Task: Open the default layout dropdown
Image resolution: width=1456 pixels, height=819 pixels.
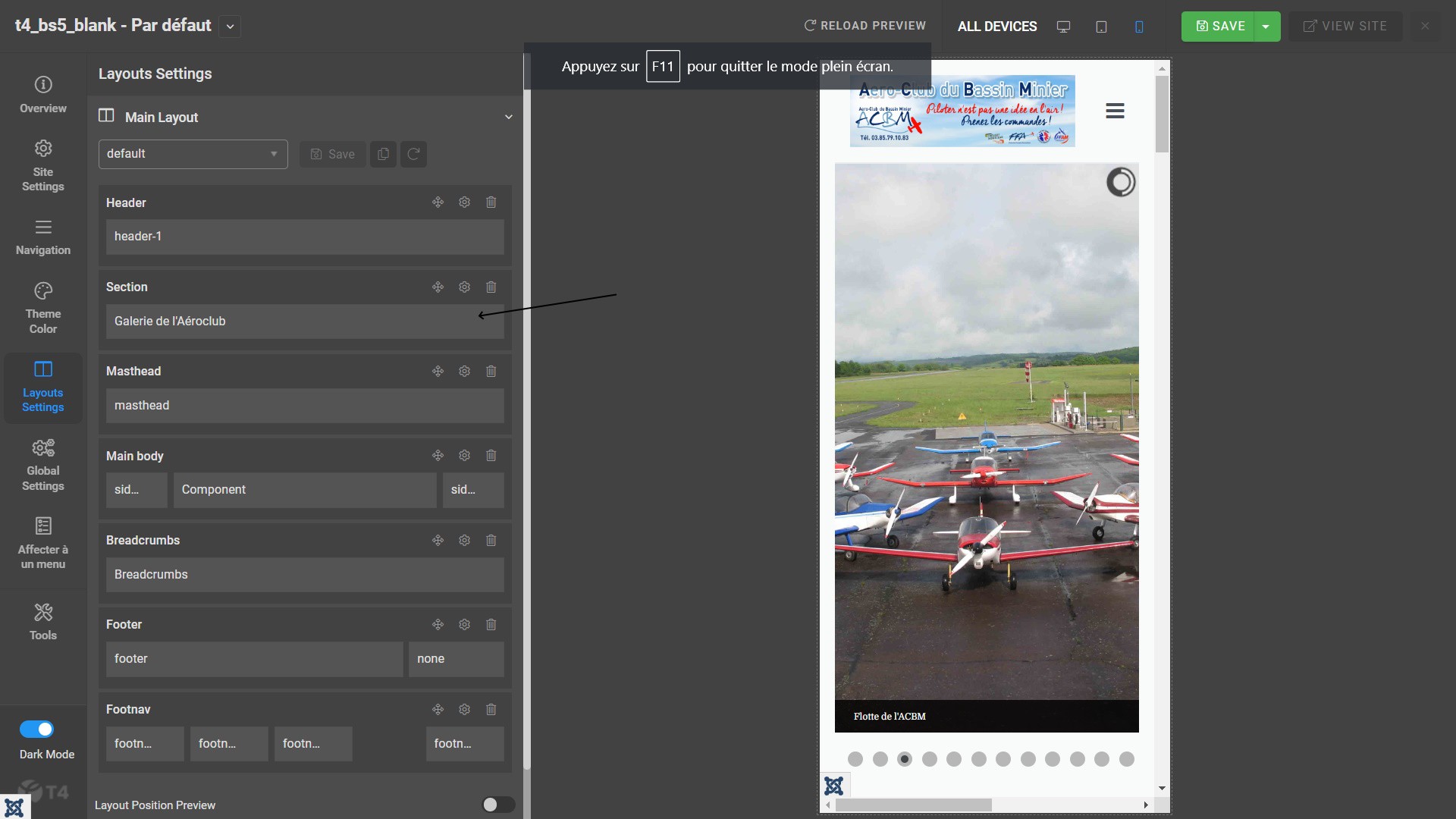Action: [x=193, y=154]
